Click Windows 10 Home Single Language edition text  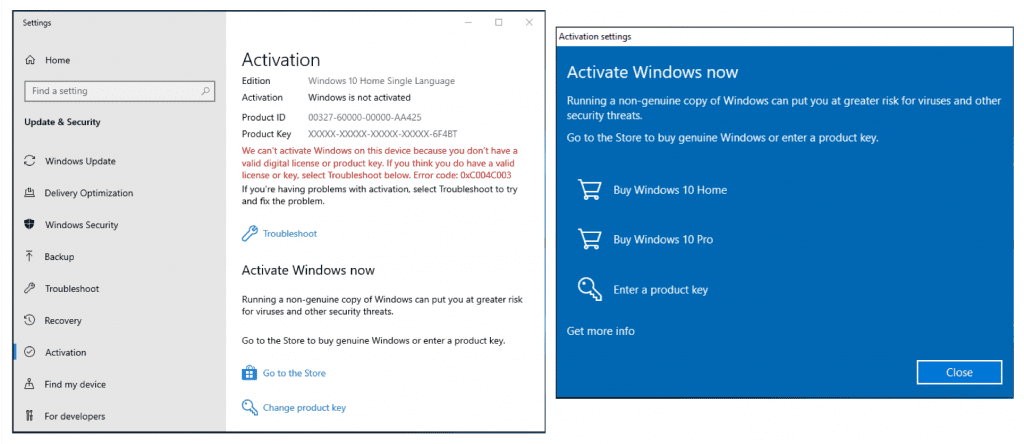381,81
